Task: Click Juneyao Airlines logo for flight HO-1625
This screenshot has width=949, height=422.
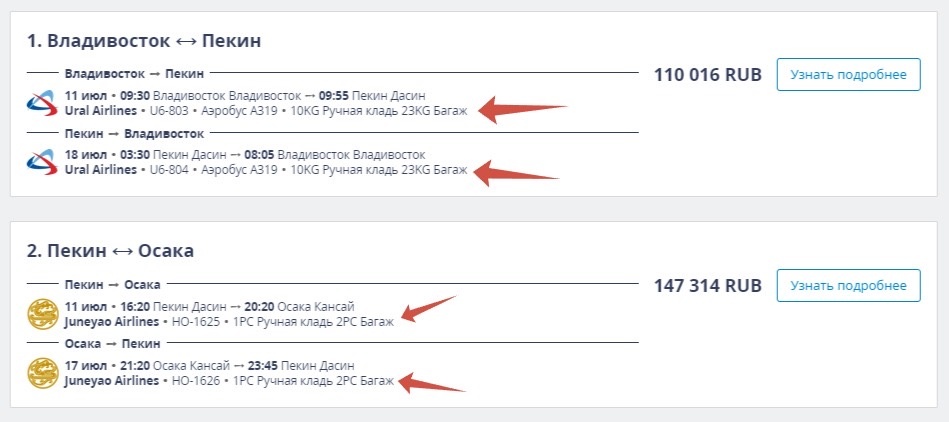Action: coord(43,314)
